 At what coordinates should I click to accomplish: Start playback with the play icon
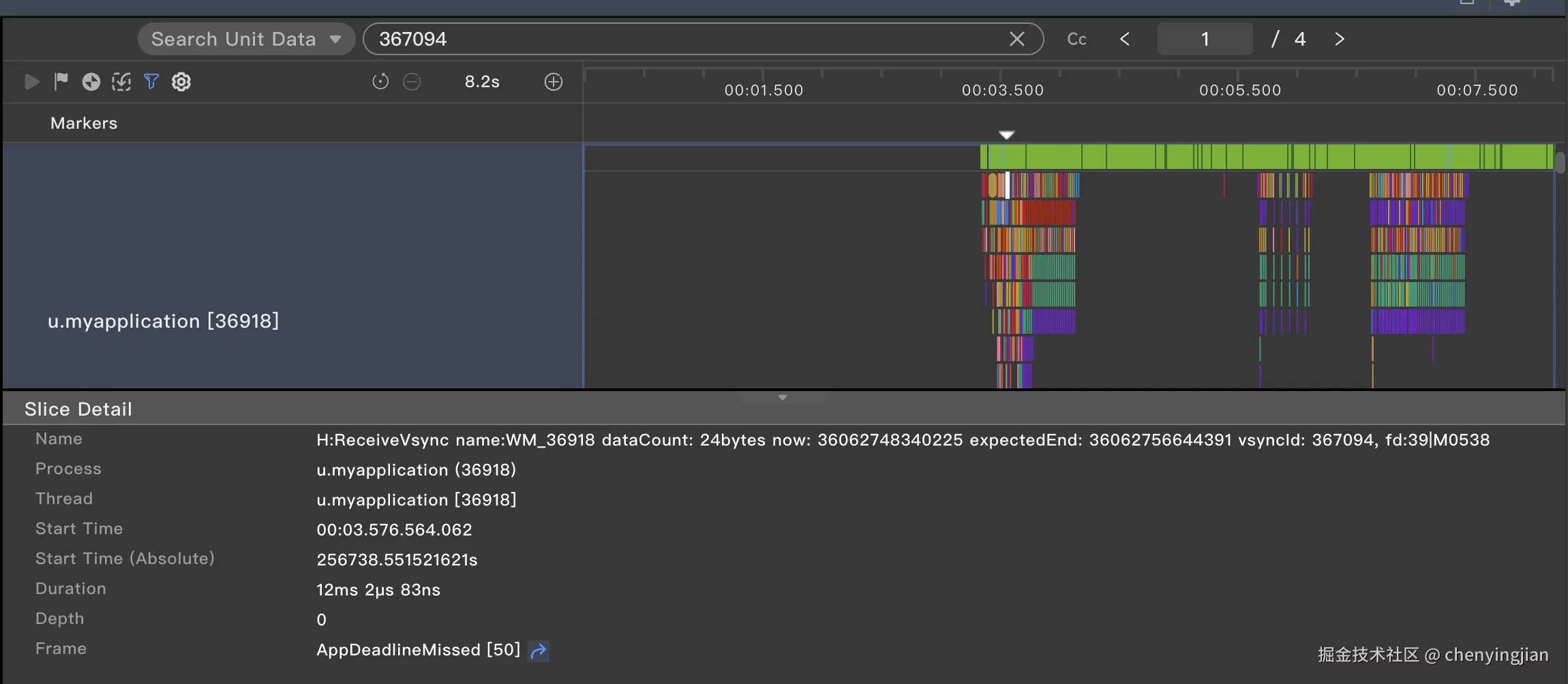[x=31, y=82]
